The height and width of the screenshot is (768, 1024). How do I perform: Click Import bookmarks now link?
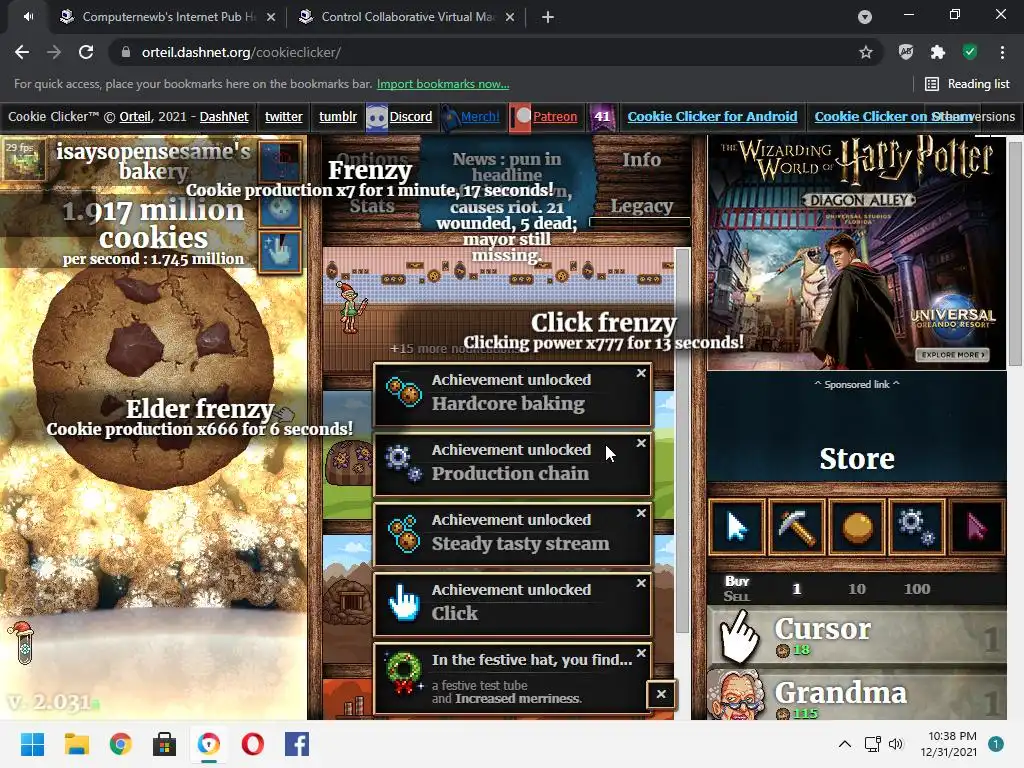pos(443,84)
